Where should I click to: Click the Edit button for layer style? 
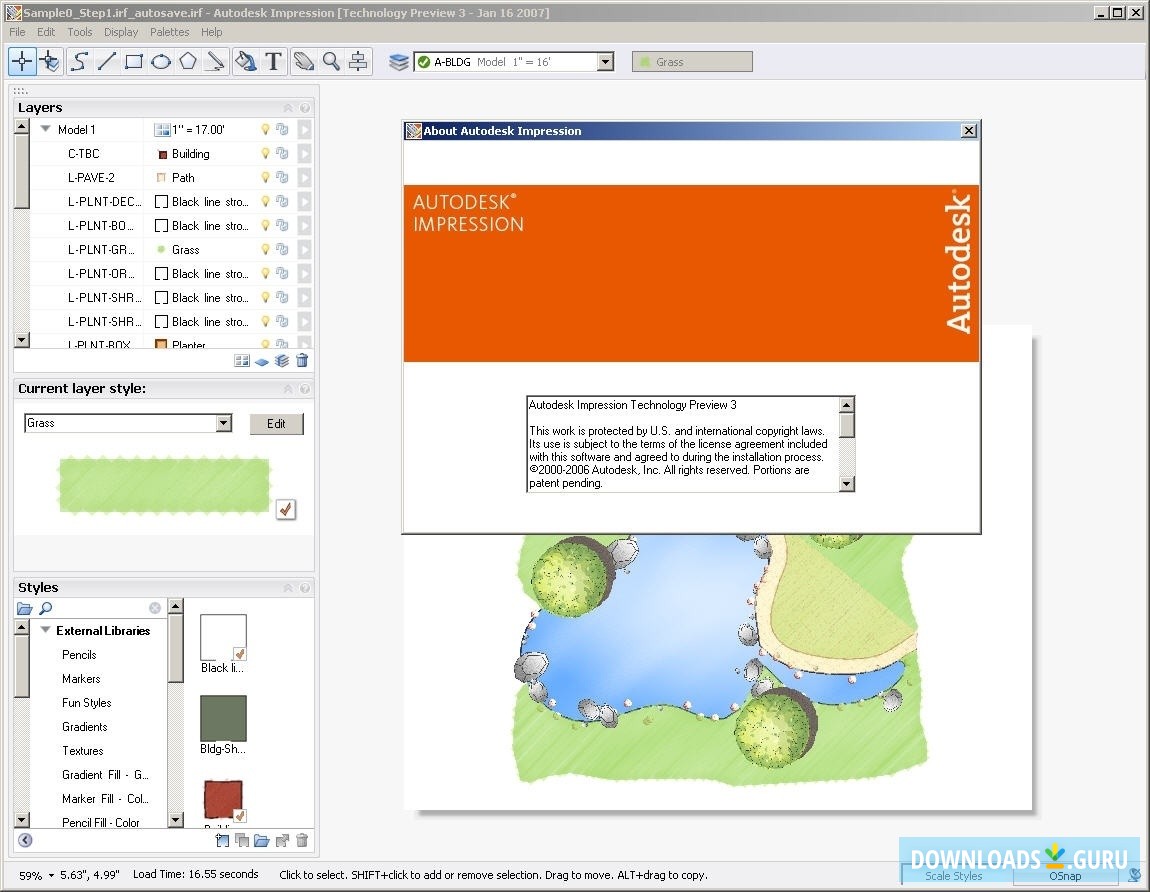(276, 424)
